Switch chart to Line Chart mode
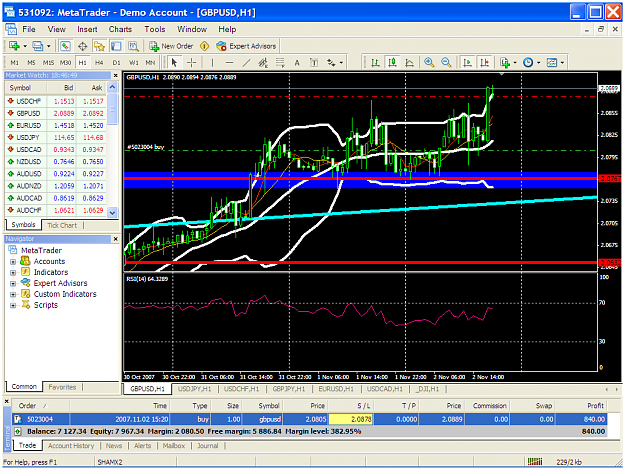Screen dimensions: 625x470 pos(409,62)
